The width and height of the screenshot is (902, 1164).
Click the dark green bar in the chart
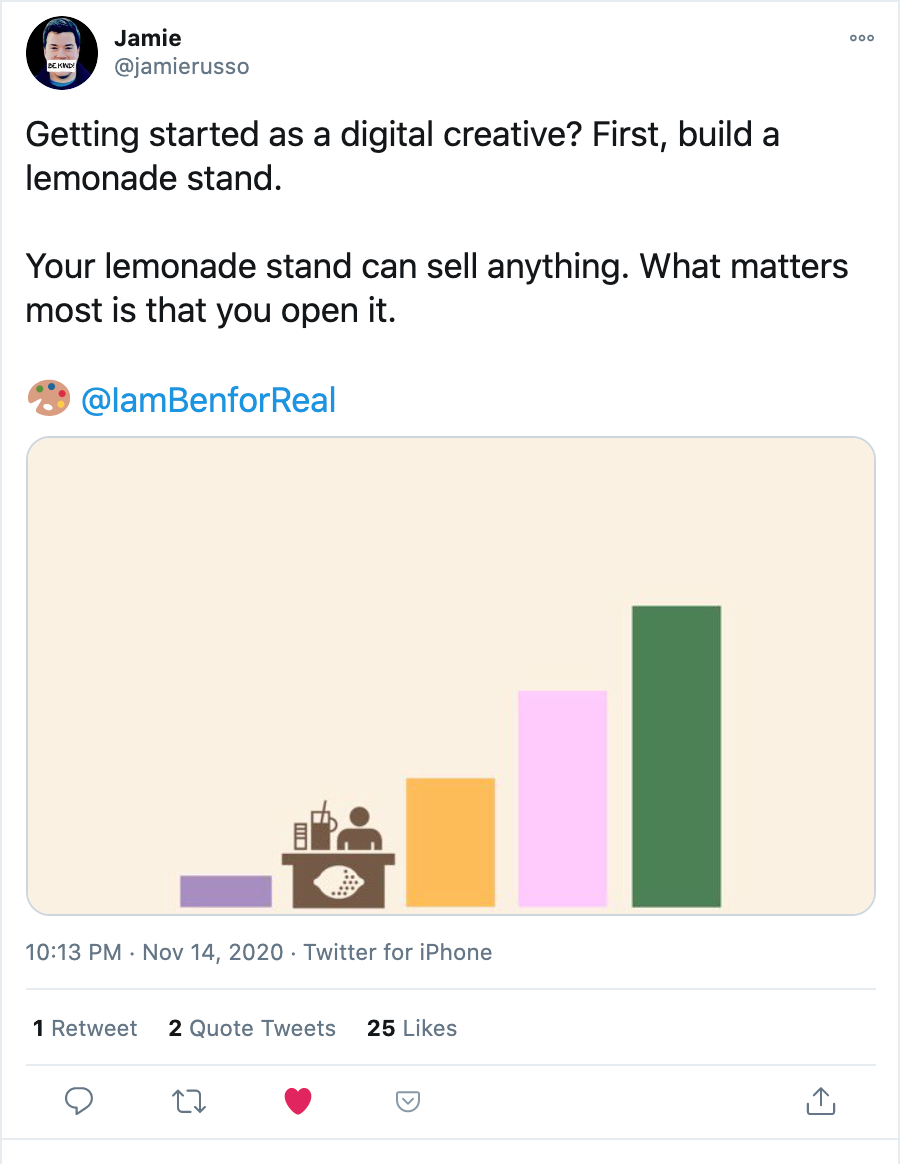click(677, 756)
